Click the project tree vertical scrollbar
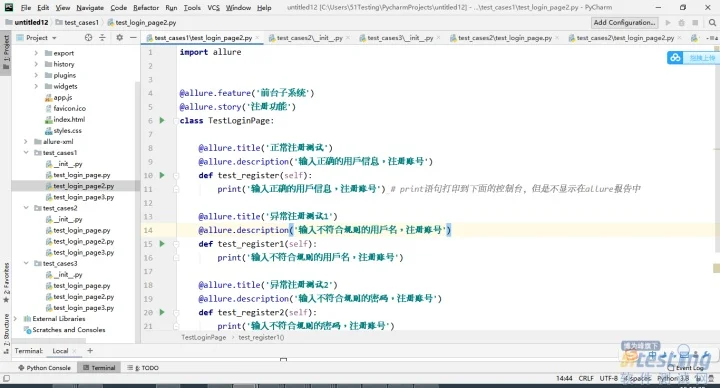The height and width of the screenshot is (388, 720). [x=137, y=211]
